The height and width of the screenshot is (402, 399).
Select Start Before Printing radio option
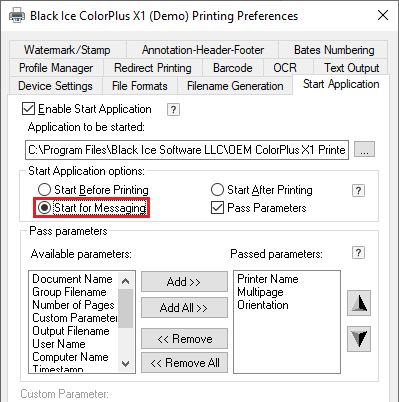pos(44,190)
